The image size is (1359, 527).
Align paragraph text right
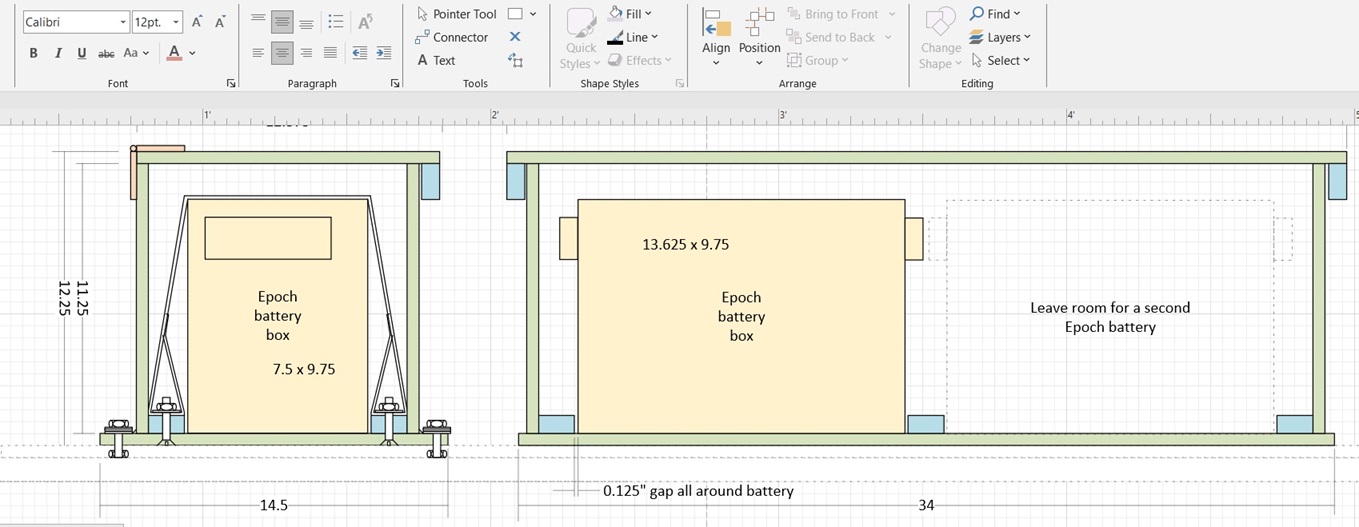pos(306,53)
